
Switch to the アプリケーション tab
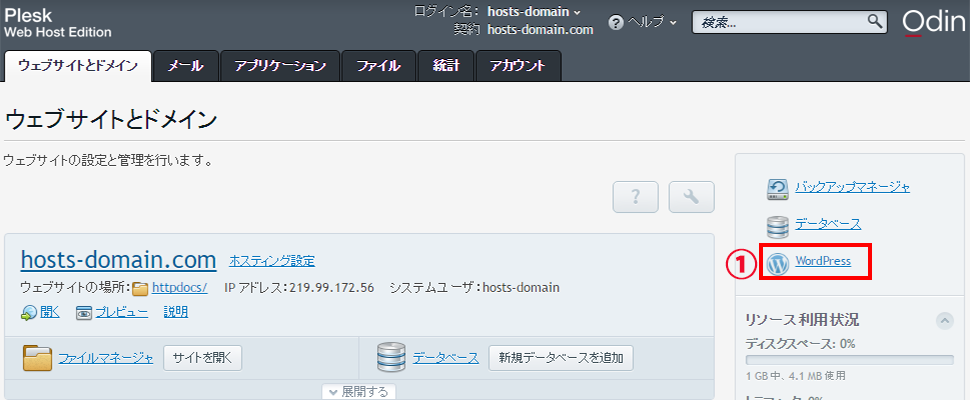[280, 66]
